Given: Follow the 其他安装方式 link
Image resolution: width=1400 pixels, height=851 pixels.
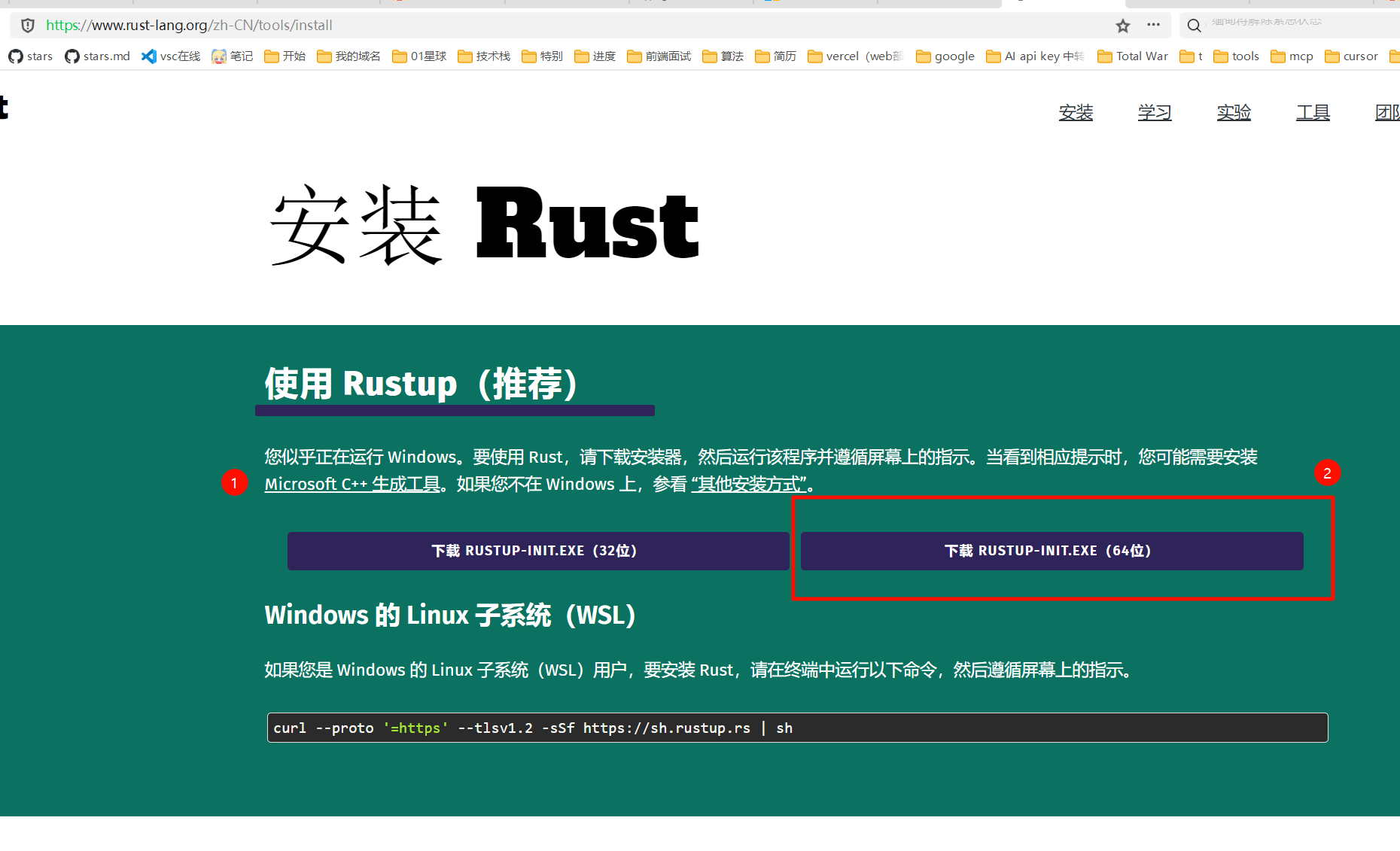Looking at the screenshot, I should (749, 484).
